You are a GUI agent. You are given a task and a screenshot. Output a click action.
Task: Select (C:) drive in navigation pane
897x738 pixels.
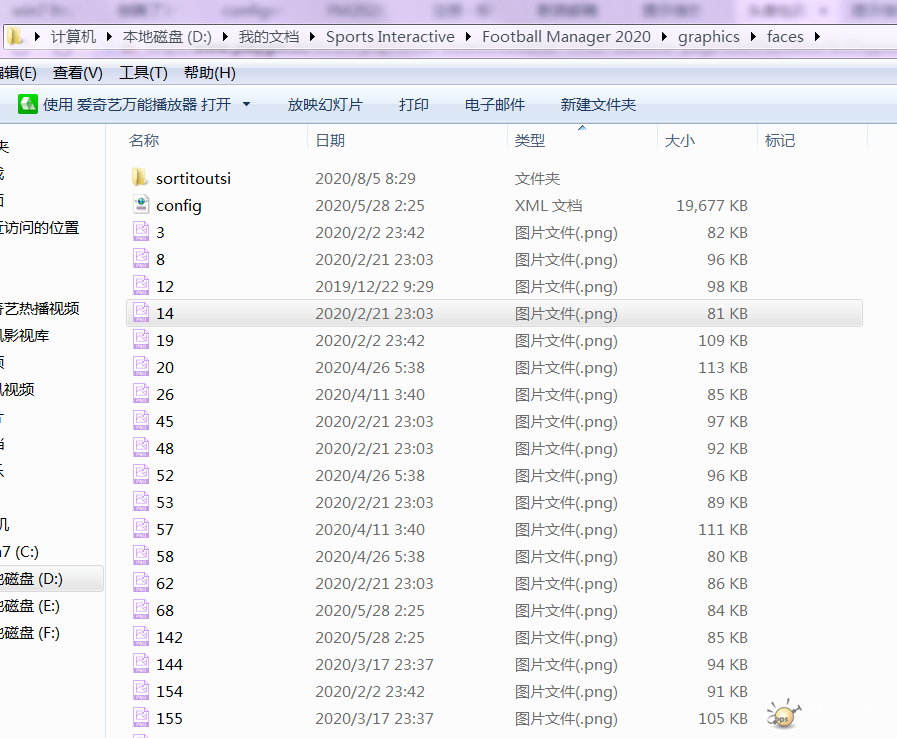click(19, 551)
